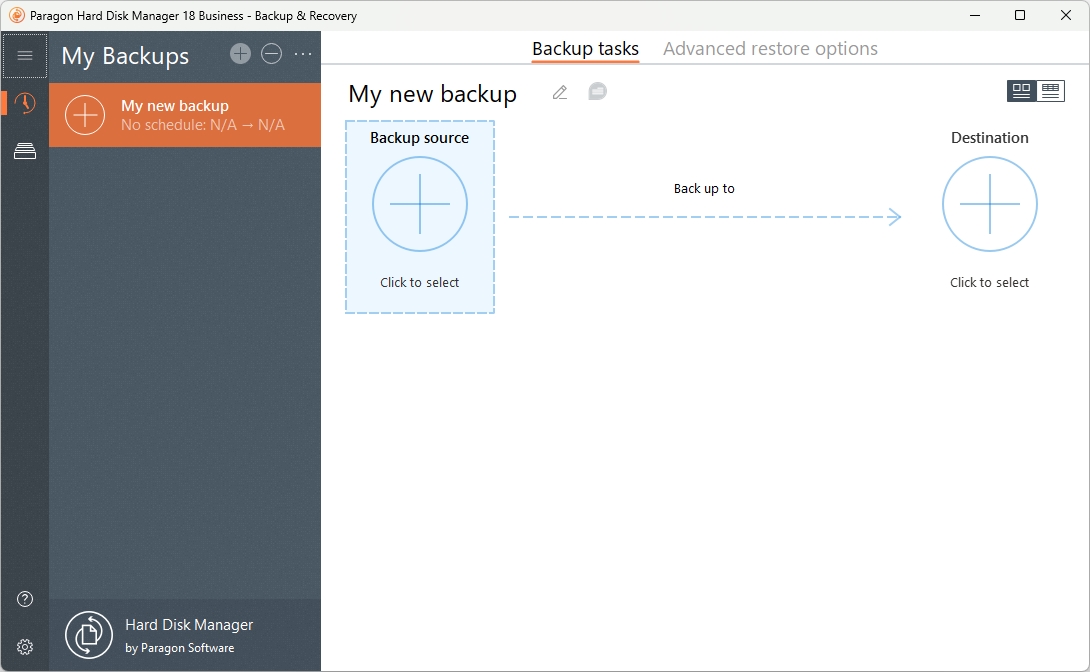Open Backup & Recovery clock icon

[x=25, y=103]
